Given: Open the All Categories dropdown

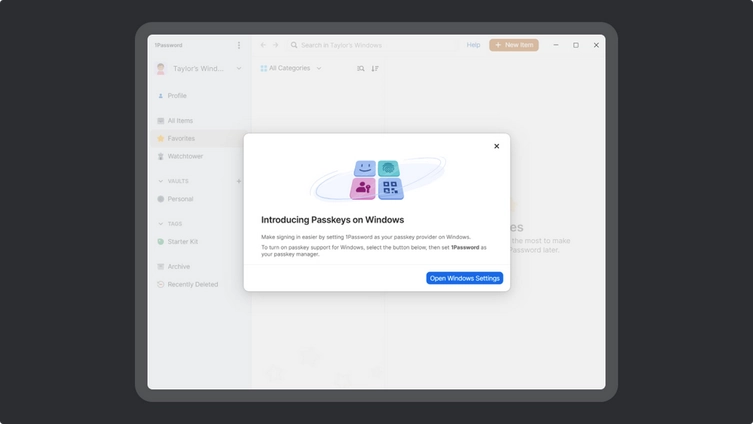Looking at the screenshot, I should (x=291, y=69).
